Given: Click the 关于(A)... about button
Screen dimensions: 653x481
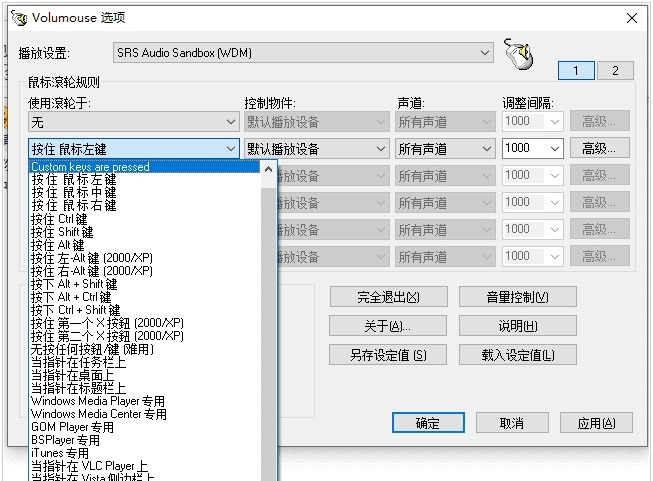Looking at the screenshot, I should click(x=388, y=326).
